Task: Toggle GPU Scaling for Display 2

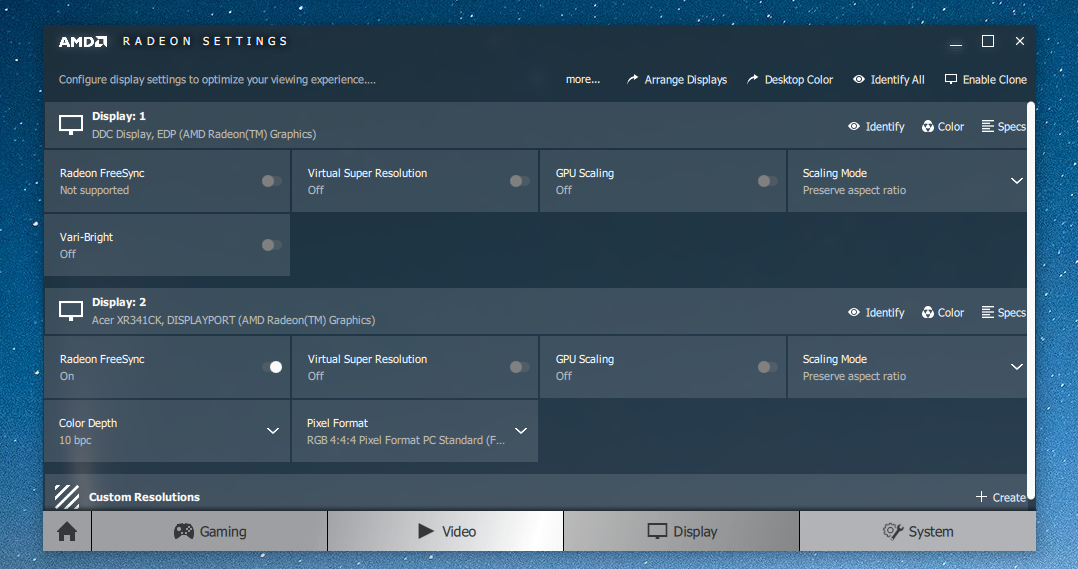Action: [767, 367]
